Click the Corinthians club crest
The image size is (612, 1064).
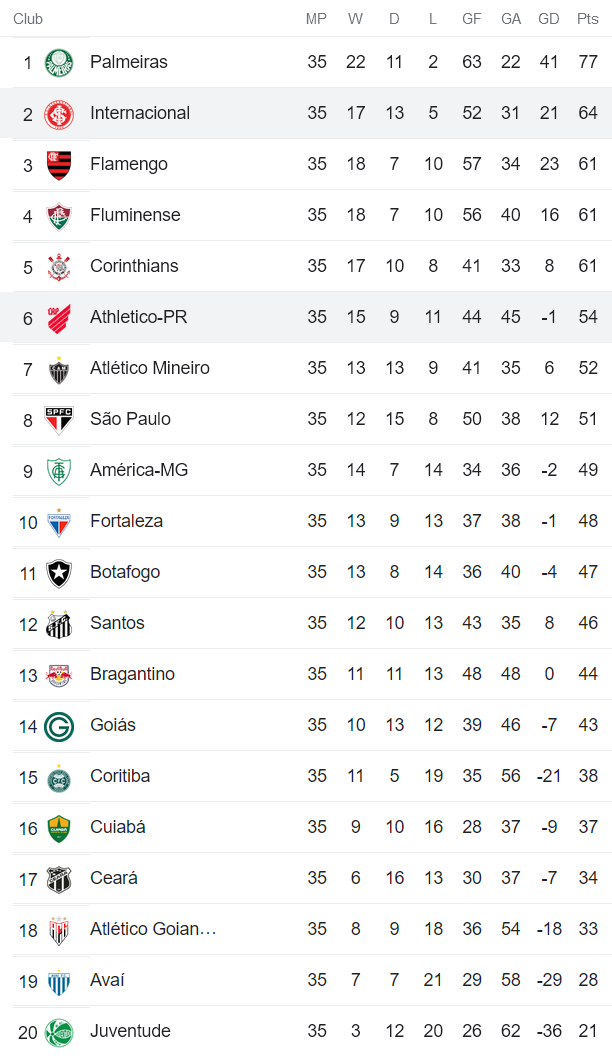point(59,267)
